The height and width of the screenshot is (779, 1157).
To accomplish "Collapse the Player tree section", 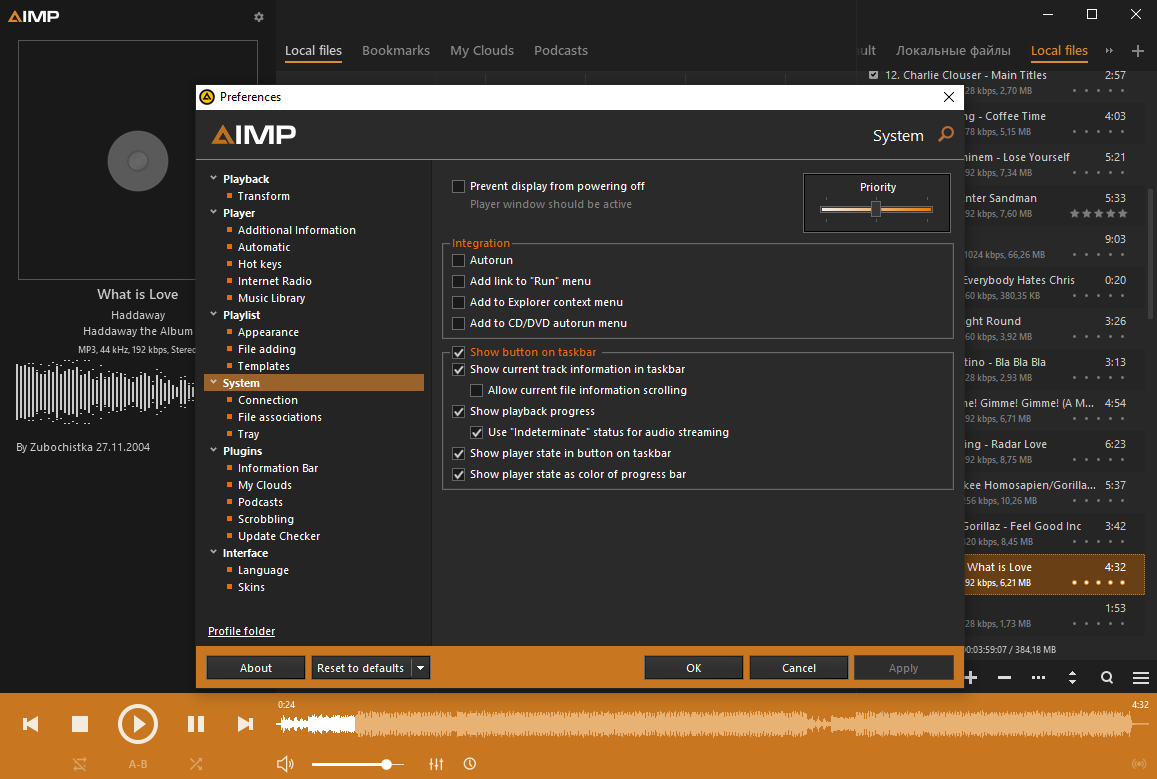I will pyautogui.click(x=213, y=212).
